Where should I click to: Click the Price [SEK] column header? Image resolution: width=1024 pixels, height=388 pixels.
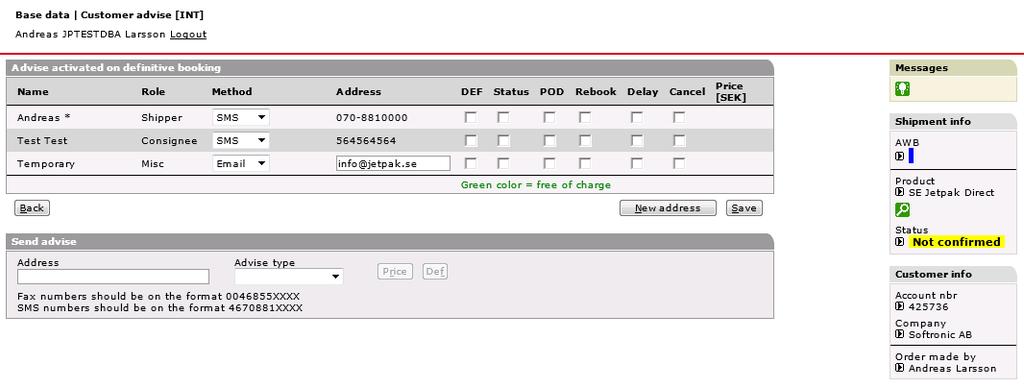[x=730, y=92]
